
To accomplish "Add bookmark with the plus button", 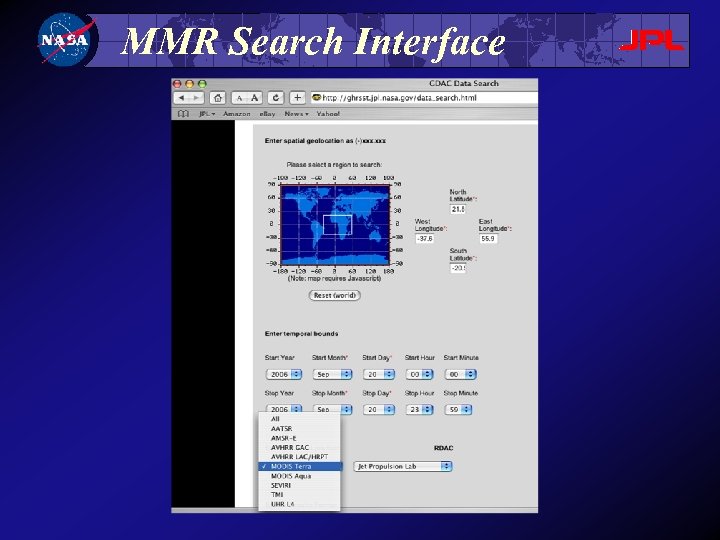I will 297,98.
